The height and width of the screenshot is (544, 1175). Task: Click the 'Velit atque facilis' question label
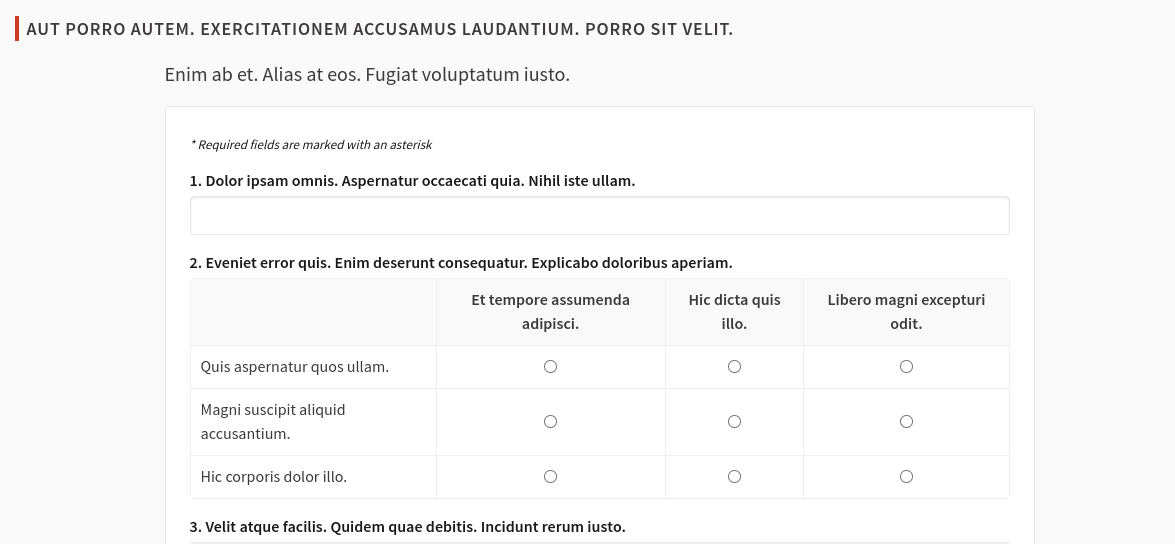point(407,527)
